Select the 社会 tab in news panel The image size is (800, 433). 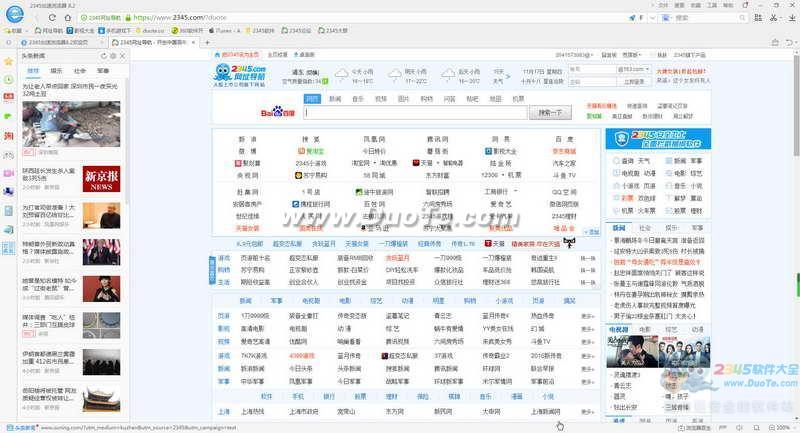pyautogui.click(x=80, y=70)
